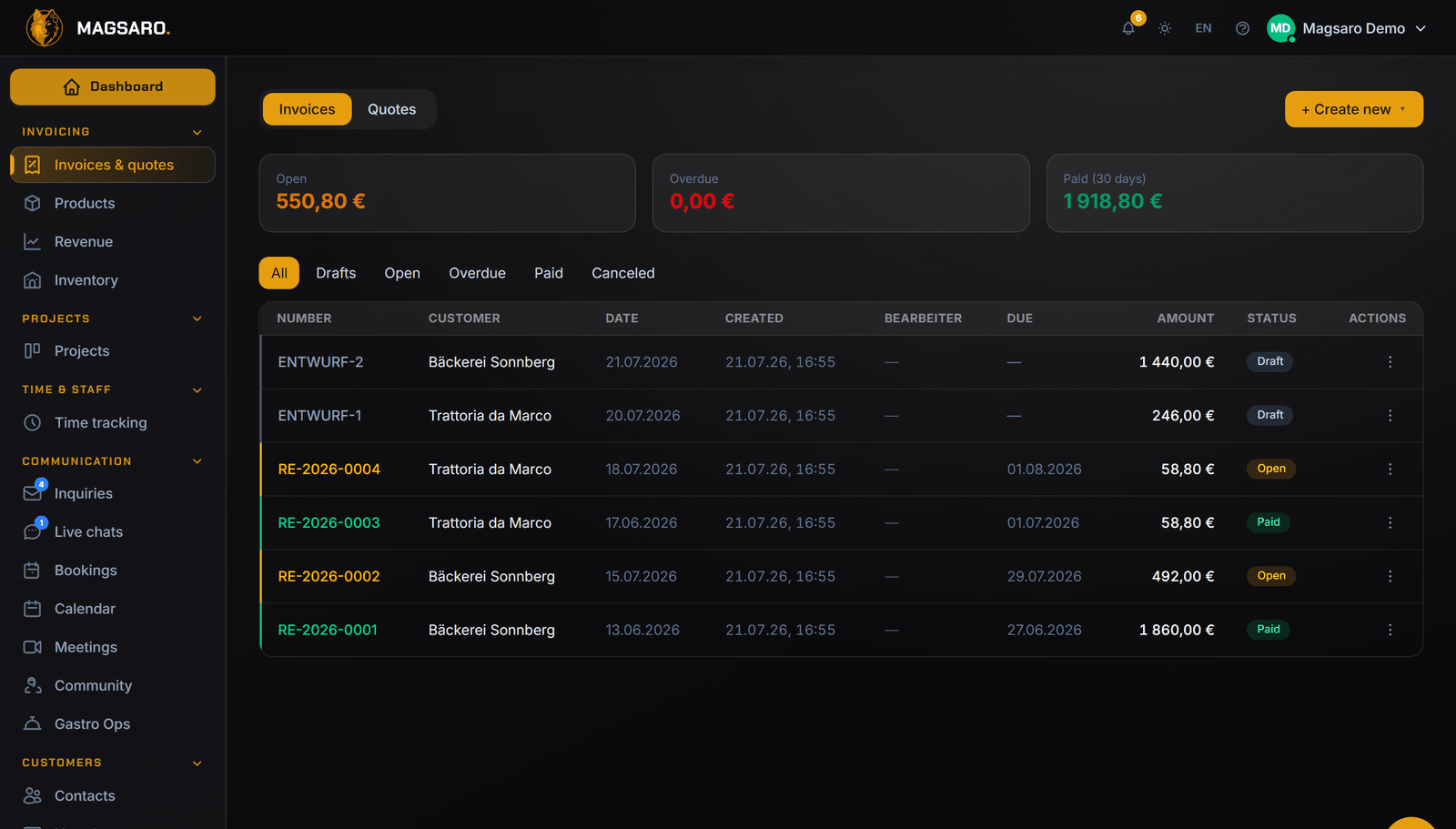Click the Paid (30 days) card
The height and width of the screenshot is (829, 1456).
1235,193
